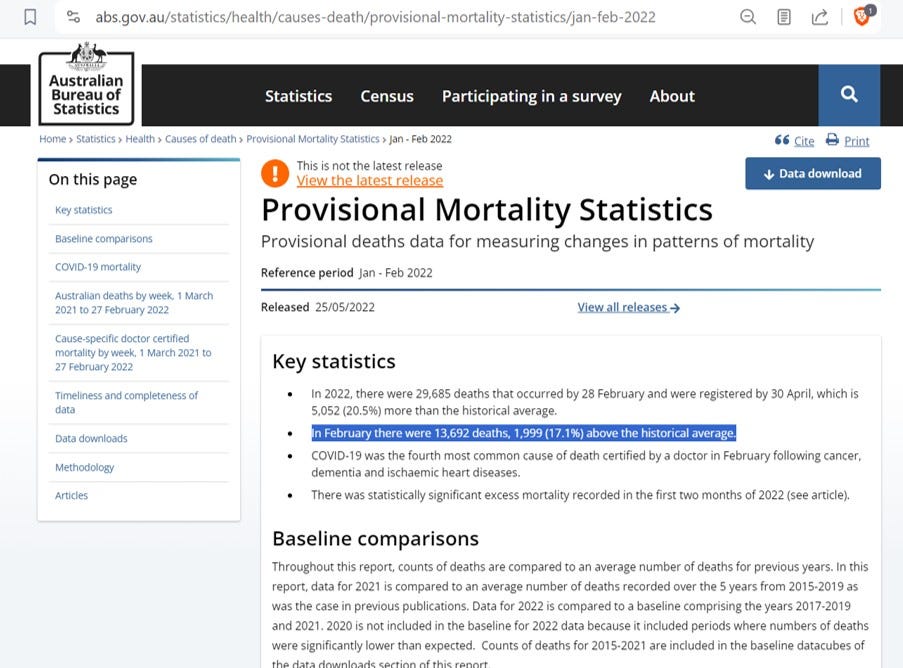Go to Home breadcrumb link
This screenshot has width=903, height=668.
pyautogui.click(x=52, y=139)
